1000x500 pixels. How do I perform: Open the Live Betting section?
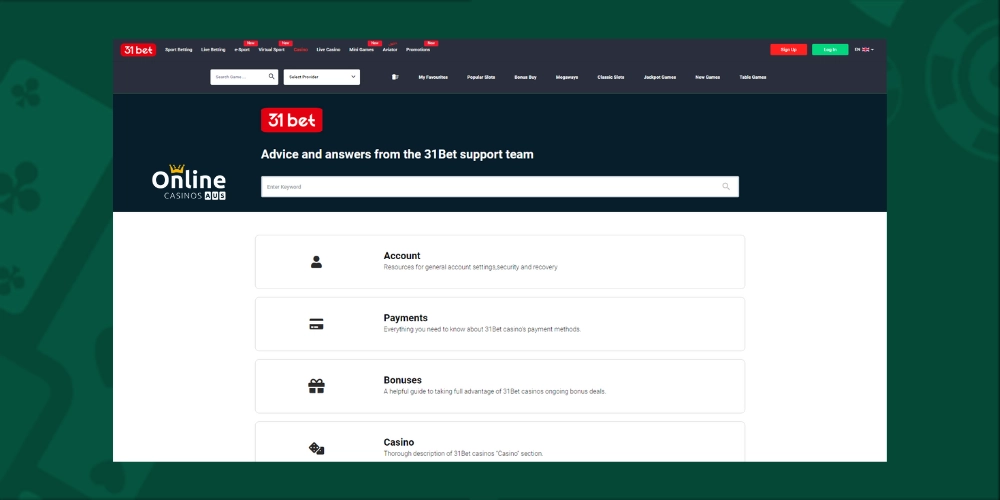click(213, 50)
